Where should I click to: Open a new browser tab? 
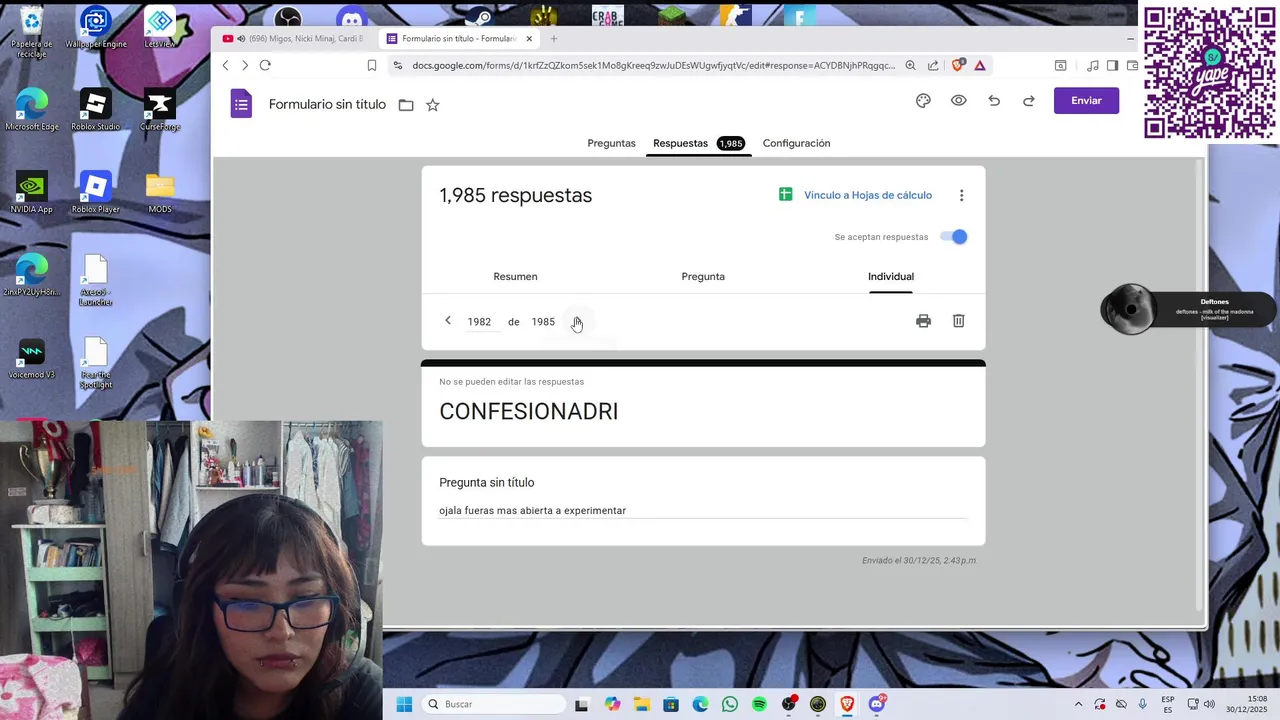tap(553, 39)
